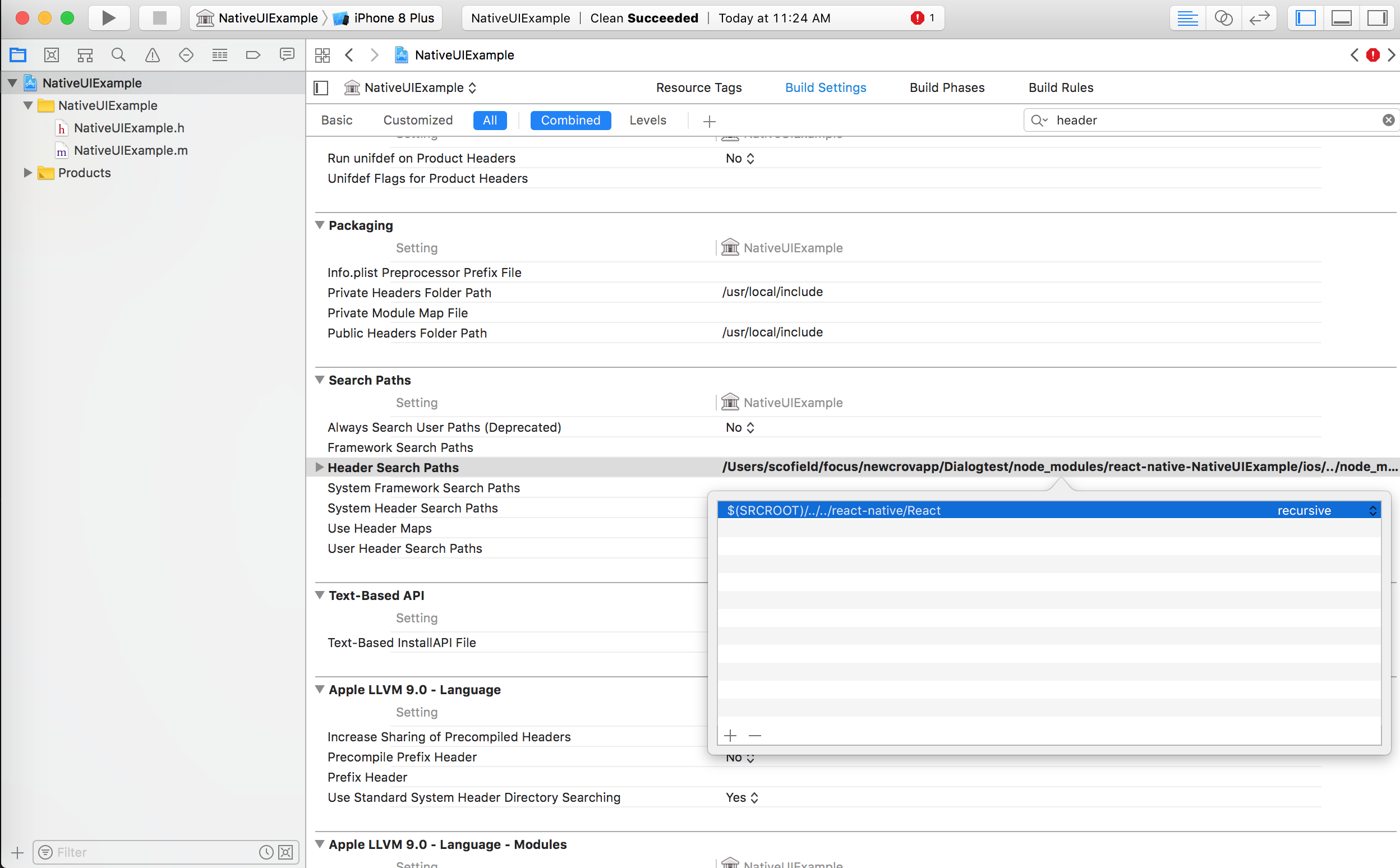Viewport: 1400px width, 868px height.
Task: Switch to the Combined settings view
Action: pos(570,120)
